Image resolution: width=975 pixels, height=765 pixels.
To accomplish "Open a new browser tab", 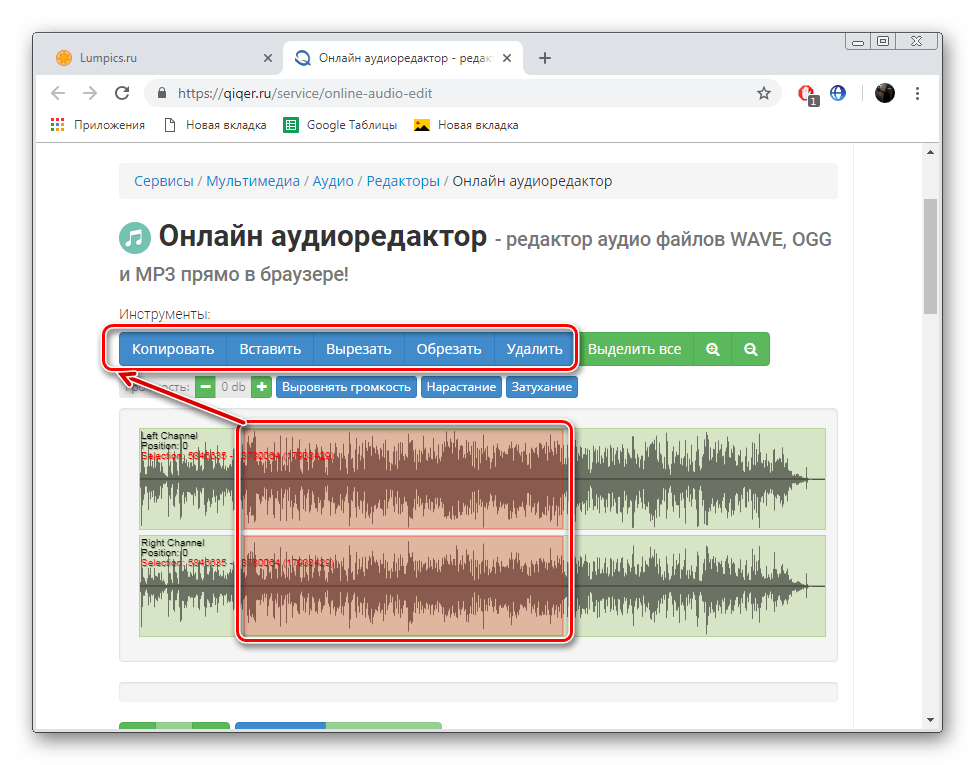I will [544, 58].
